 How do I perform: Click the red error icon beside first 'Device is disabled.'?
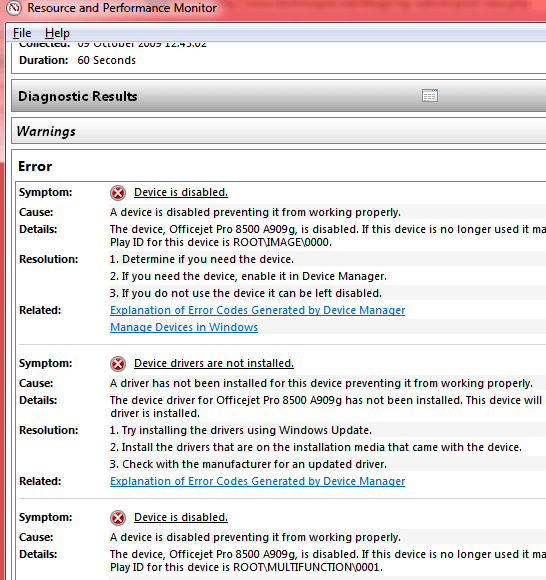(x=118, y=193)
